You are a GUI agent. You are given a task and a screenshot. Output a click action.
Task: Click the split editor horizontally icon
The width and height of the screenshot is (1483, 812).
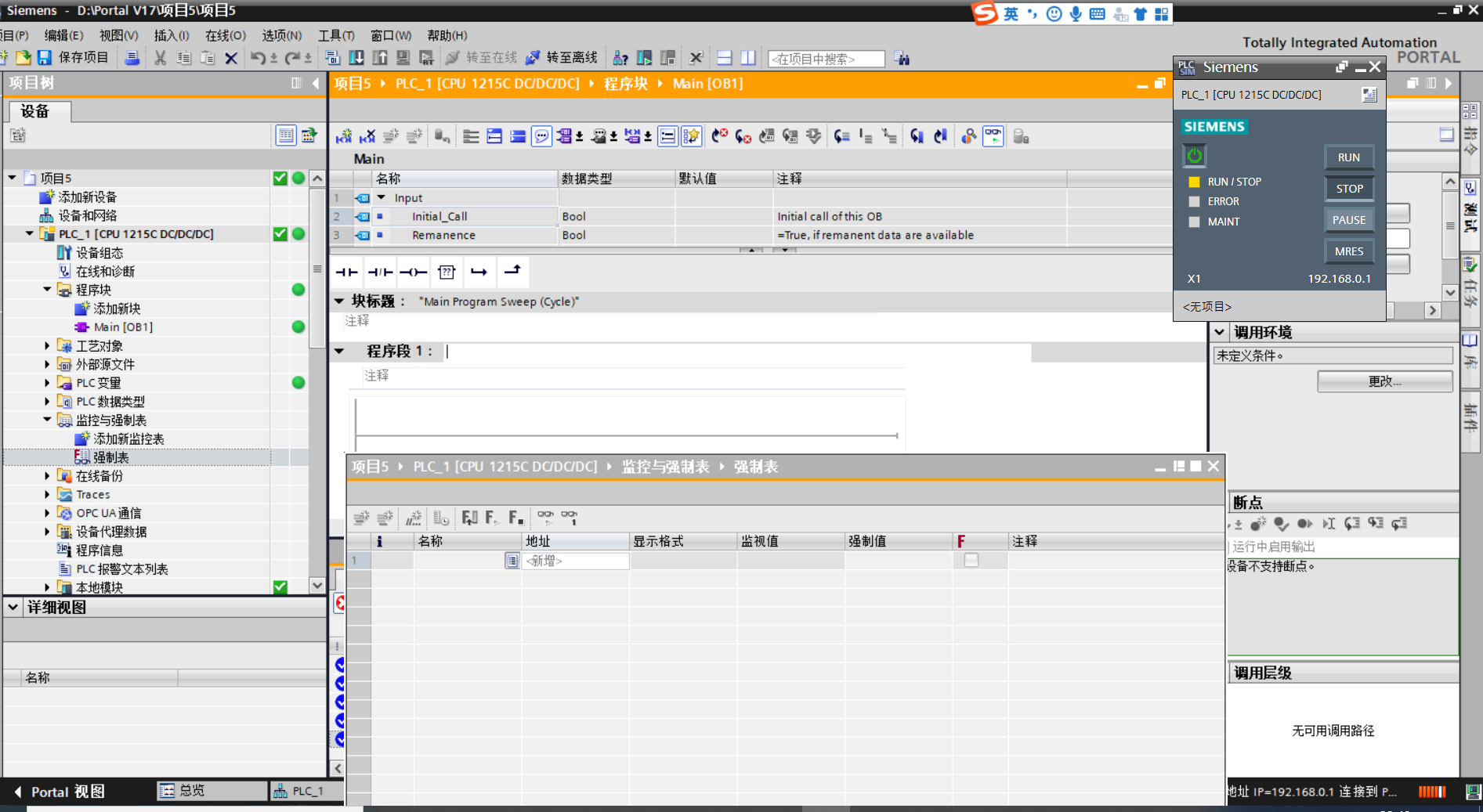(725, 58)
